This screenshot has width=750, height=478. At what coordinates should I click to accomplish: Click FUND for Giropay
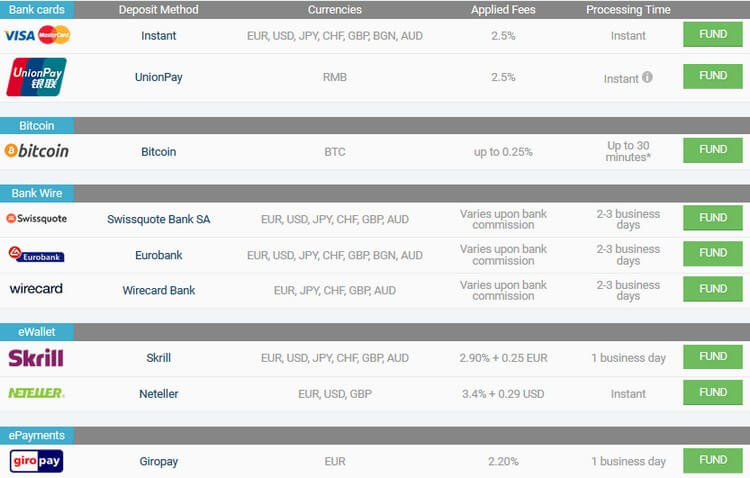tap(713, 460)
